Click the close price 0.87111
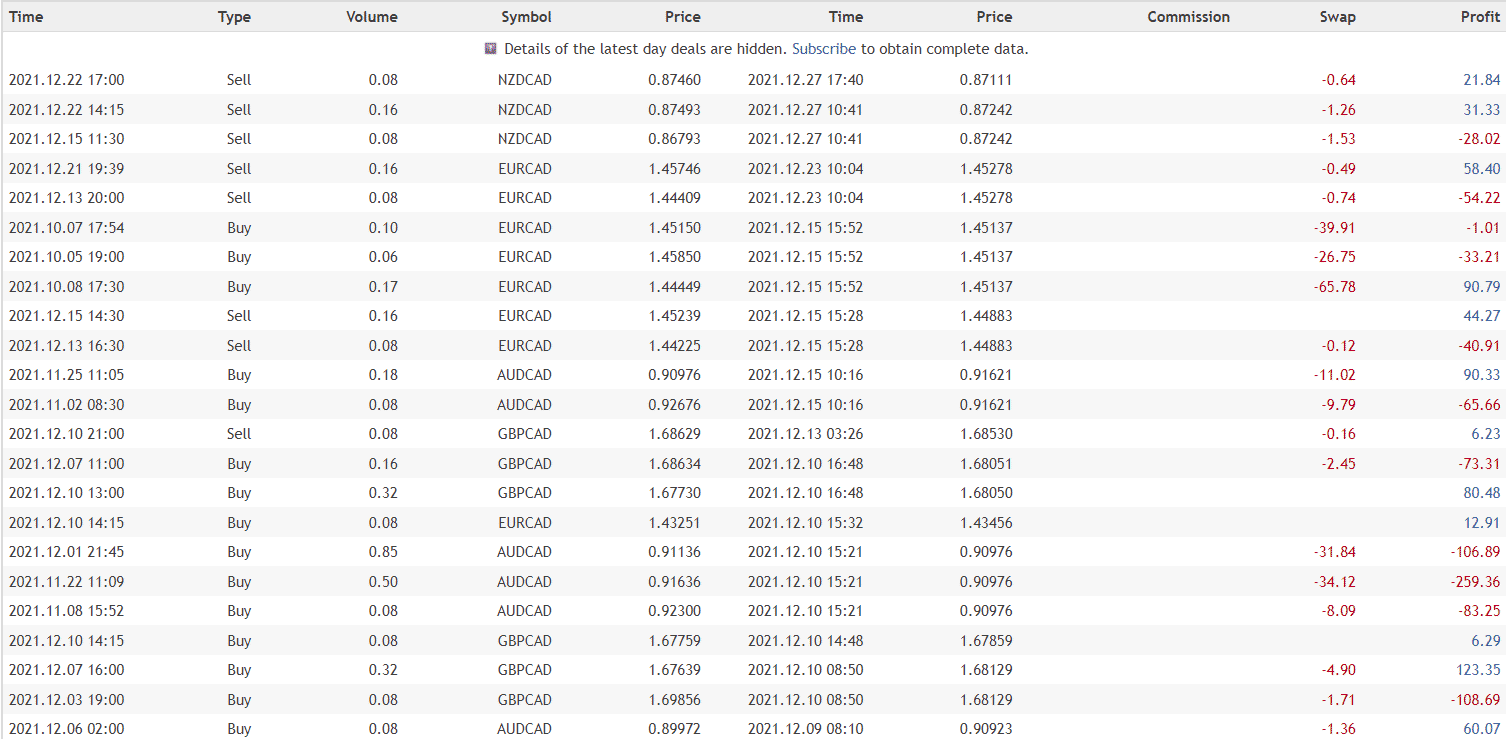This screenshot has width=1506, height=739. (986, 80)
